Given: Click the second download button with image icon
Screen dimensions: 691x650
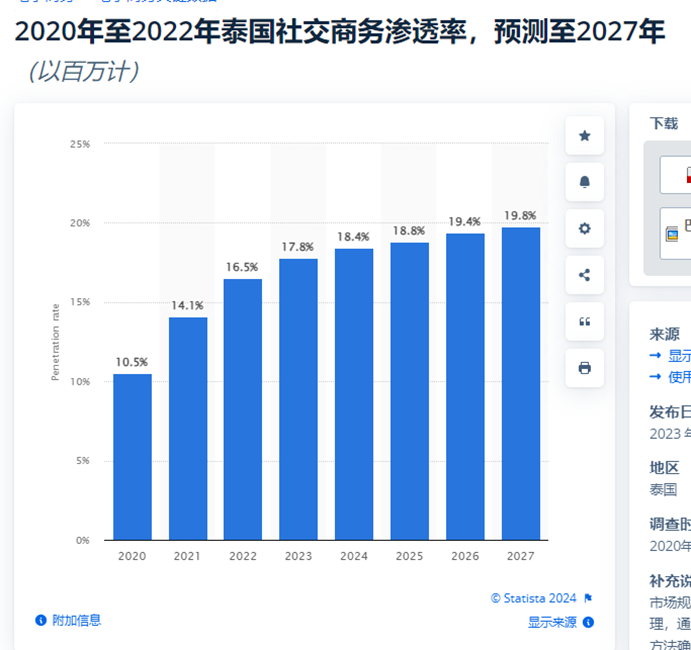Looking at the screenshot, I should pos(676,232).
